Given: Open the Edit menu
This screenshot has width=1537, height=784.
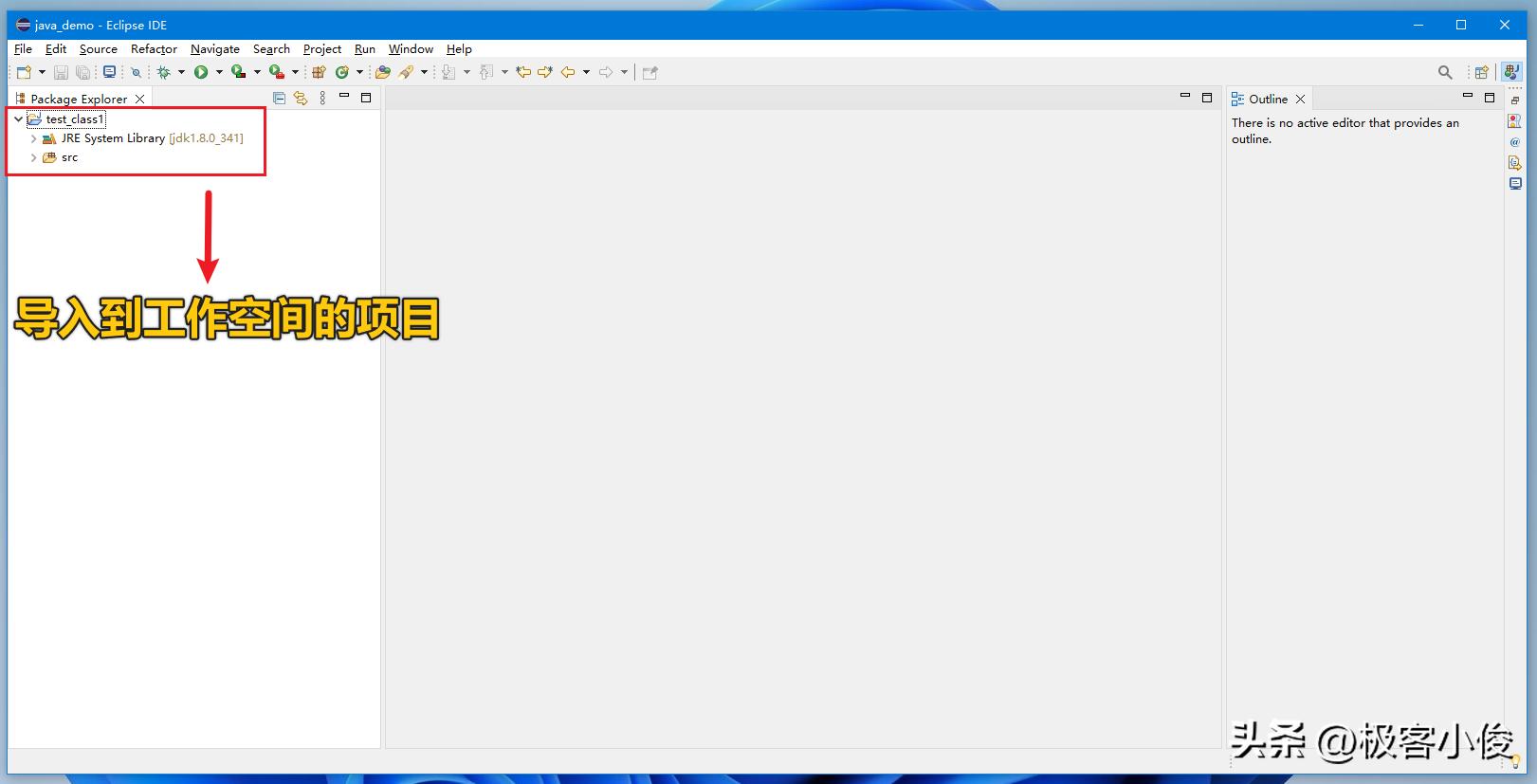Looking at the screenshot, I should [56, 49].
